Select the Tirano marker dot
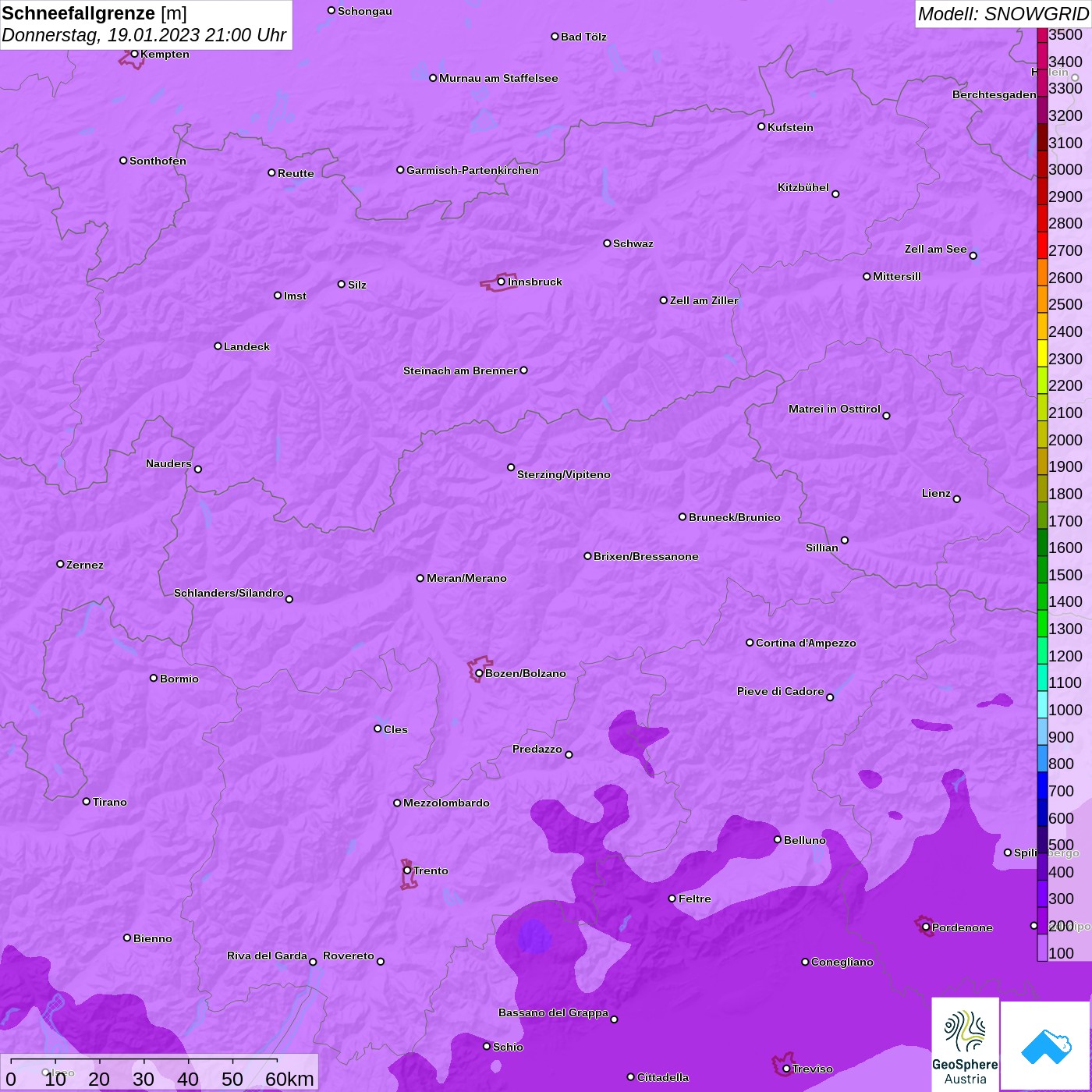This screenshot has width=1092, height=1092. click(x=87, y=801)
